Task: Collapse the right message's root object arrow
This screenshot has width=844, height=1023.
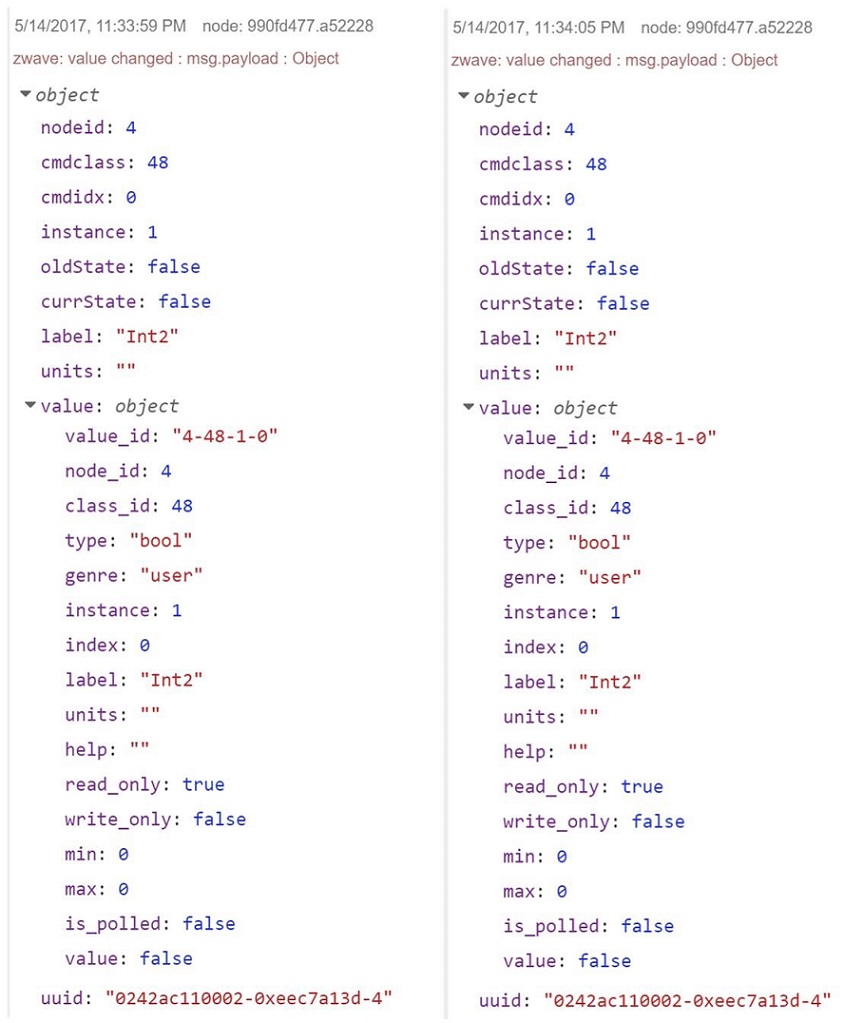Action: click(x=464, y=97)
